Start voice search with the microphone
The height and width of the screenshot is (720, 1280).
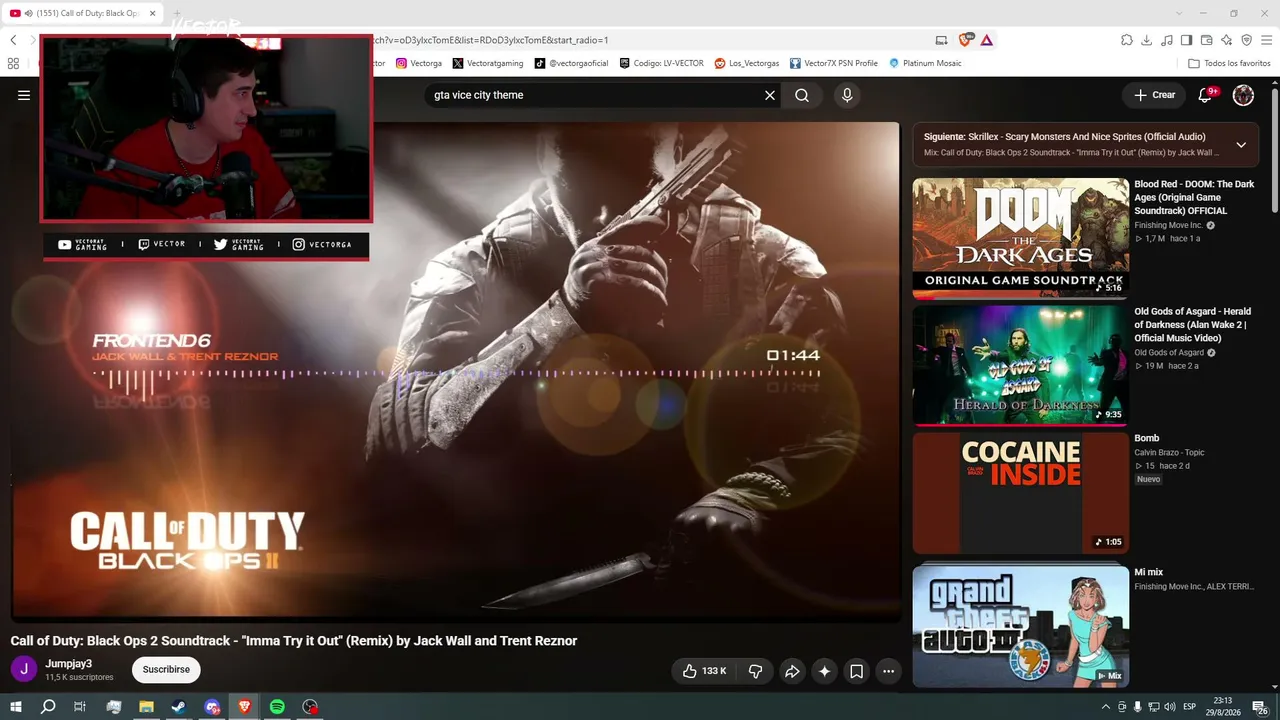point(847,95)
